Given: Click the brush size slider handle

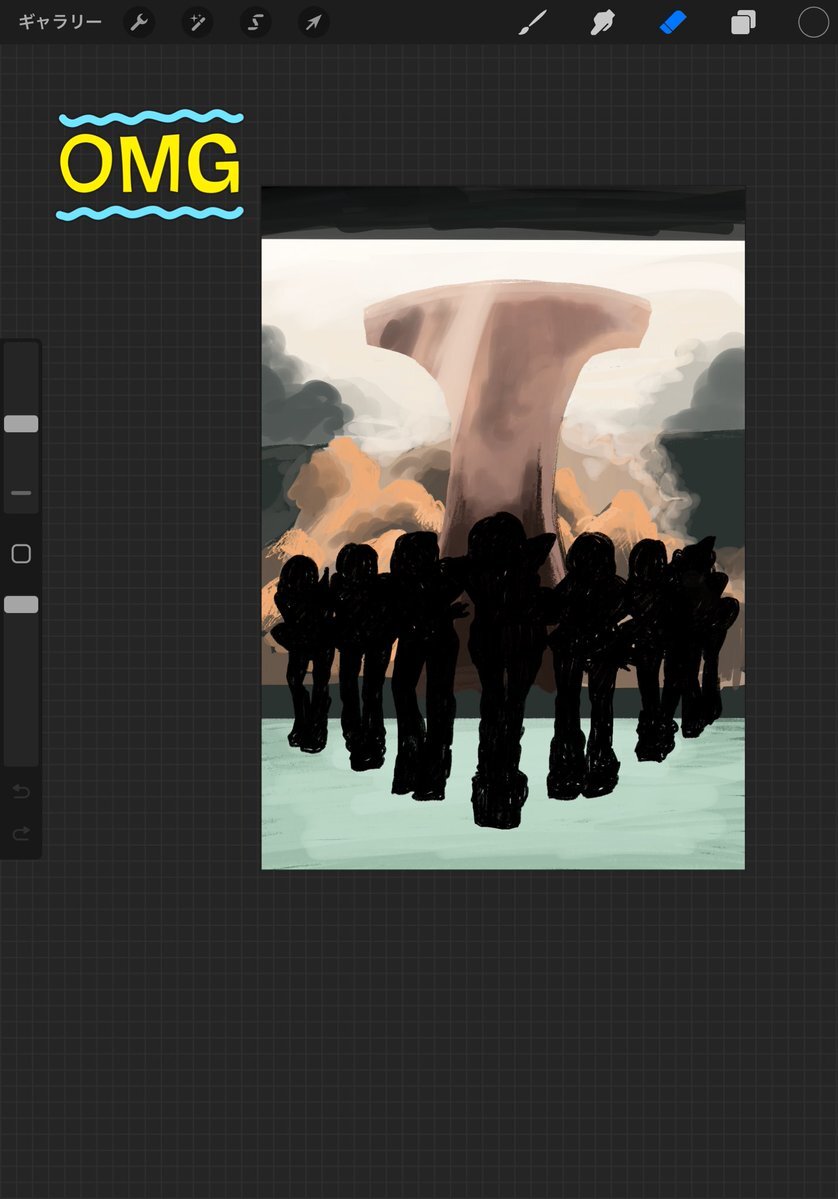Looking at the screenshot, I should 21,424.
